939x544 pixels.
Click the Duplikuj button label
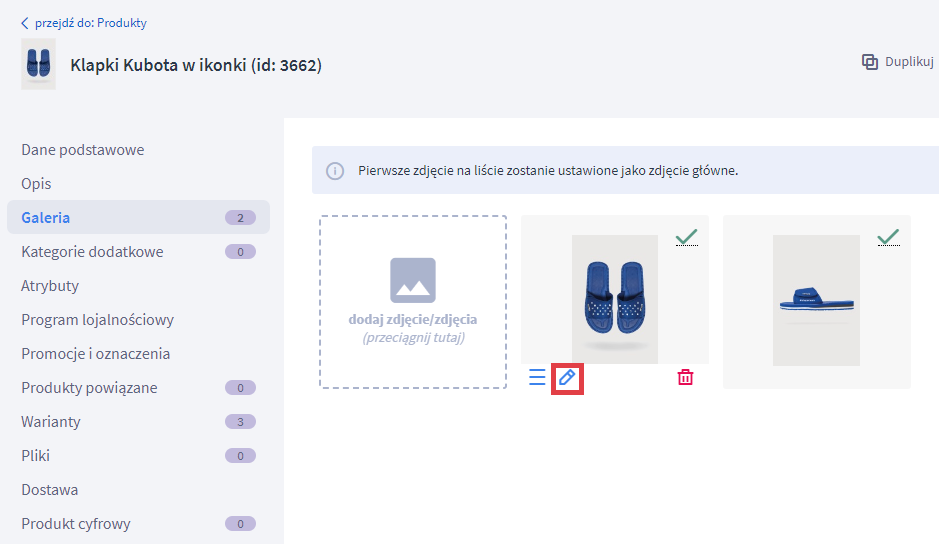click(x=909, y=62)
